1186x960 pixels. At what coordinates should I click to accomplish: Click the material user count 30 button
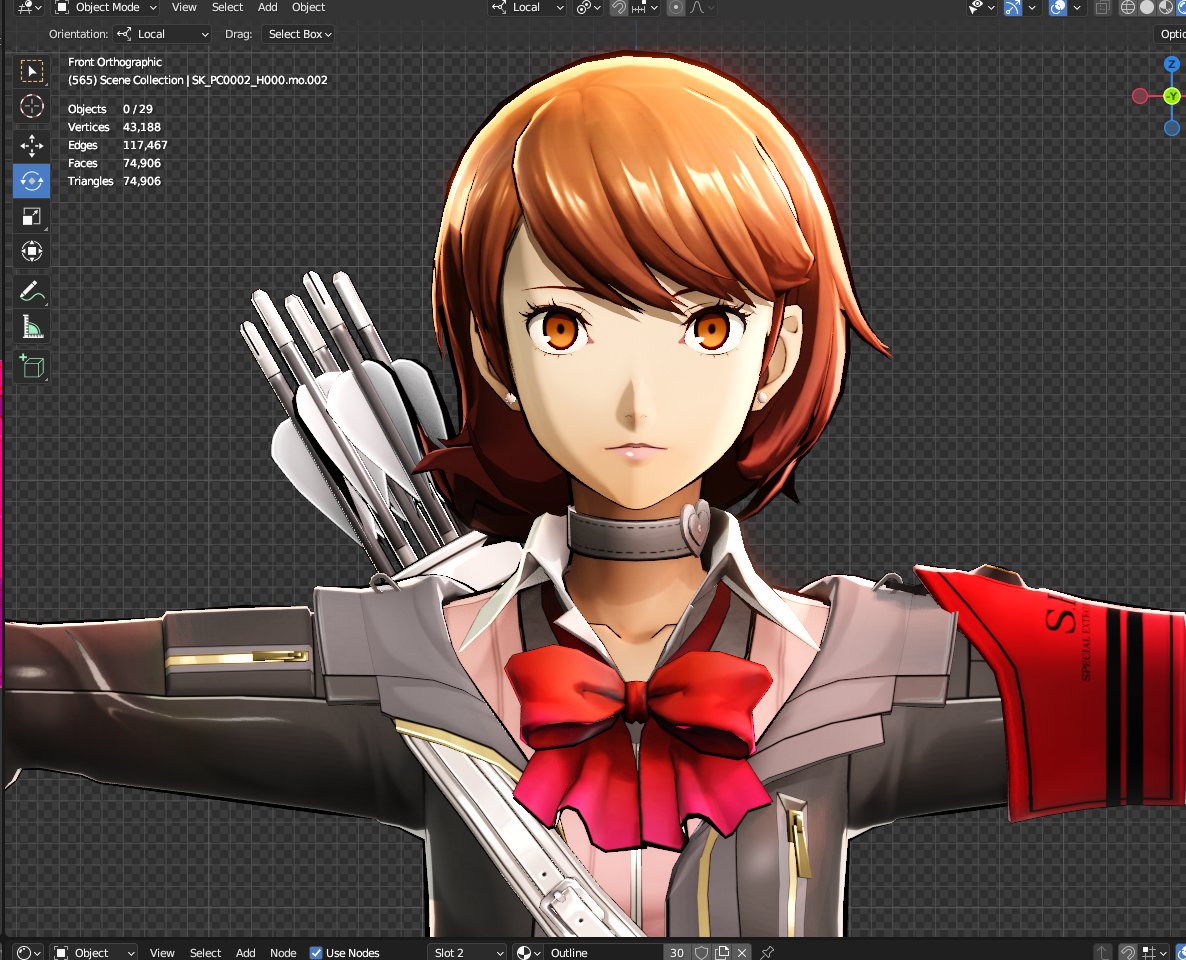point(677,952)
